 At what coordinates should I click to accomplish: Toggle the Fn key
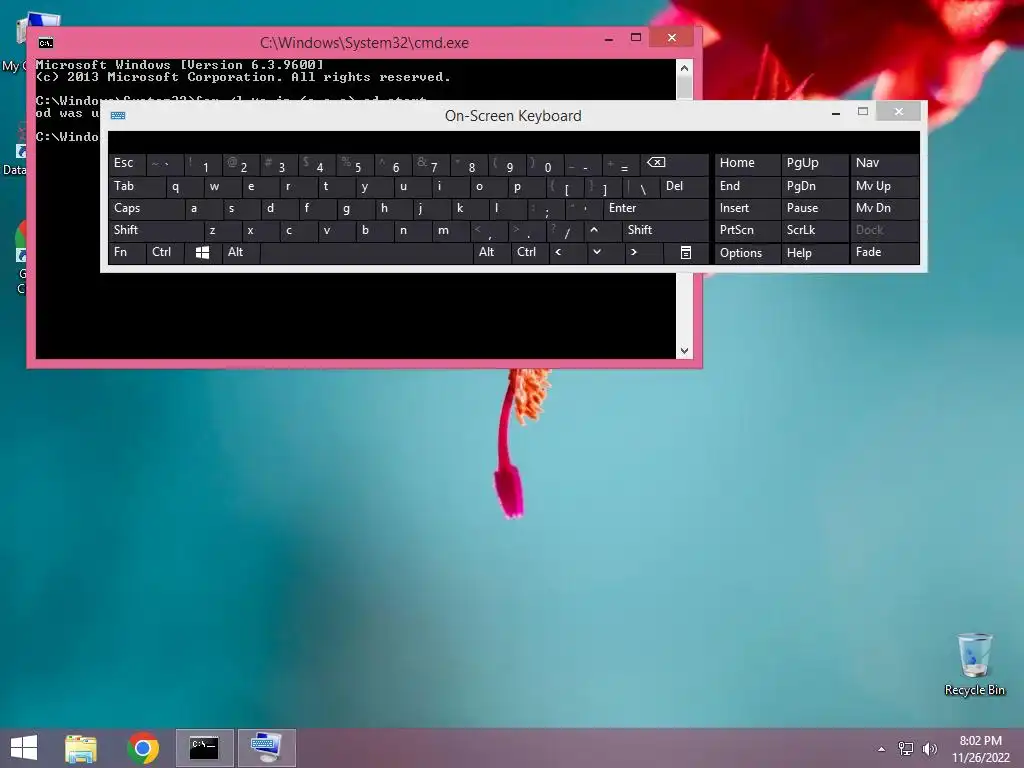coord(127,253)
